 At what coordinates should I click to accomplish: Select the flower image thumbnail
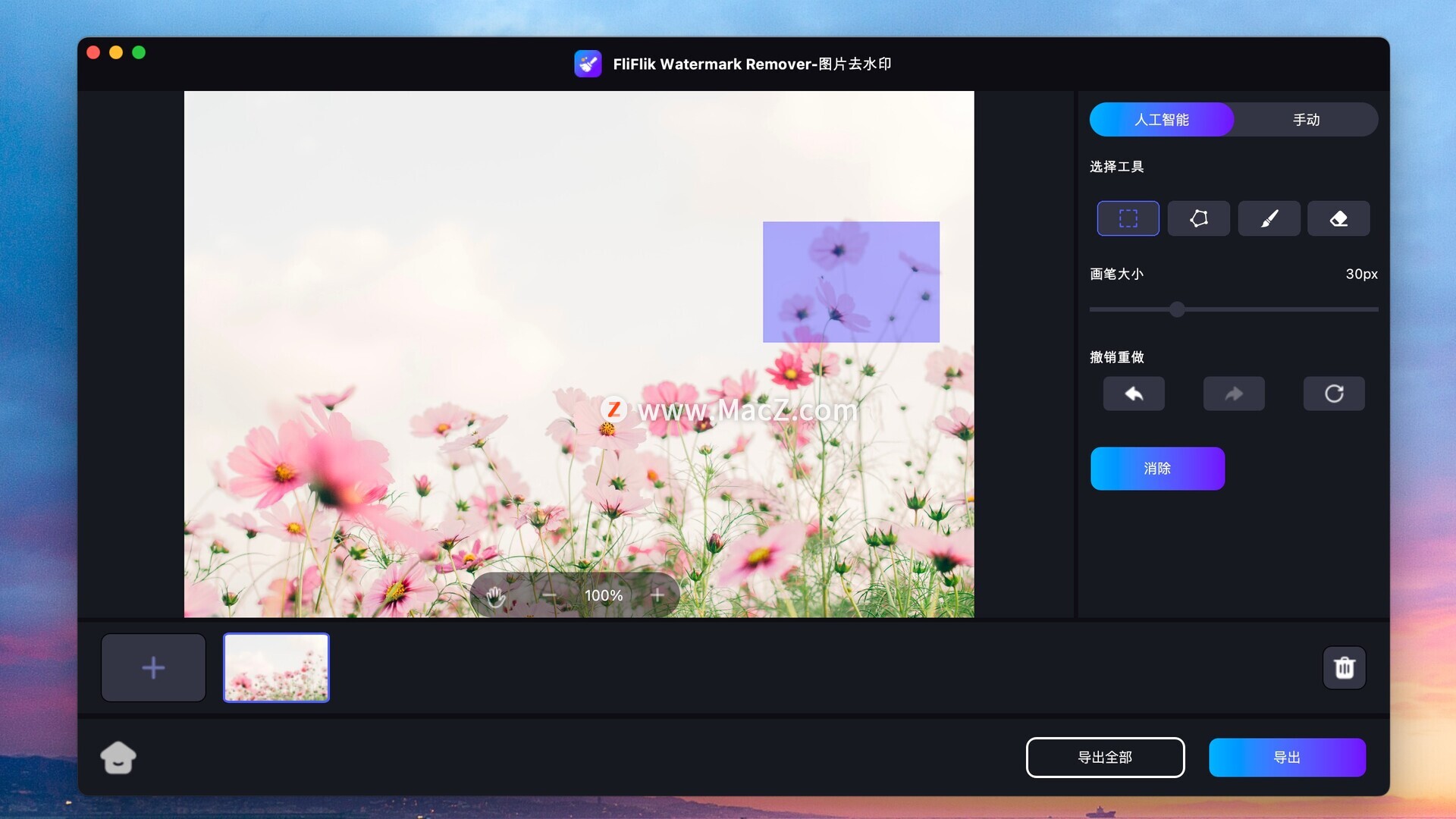(276, 667)
